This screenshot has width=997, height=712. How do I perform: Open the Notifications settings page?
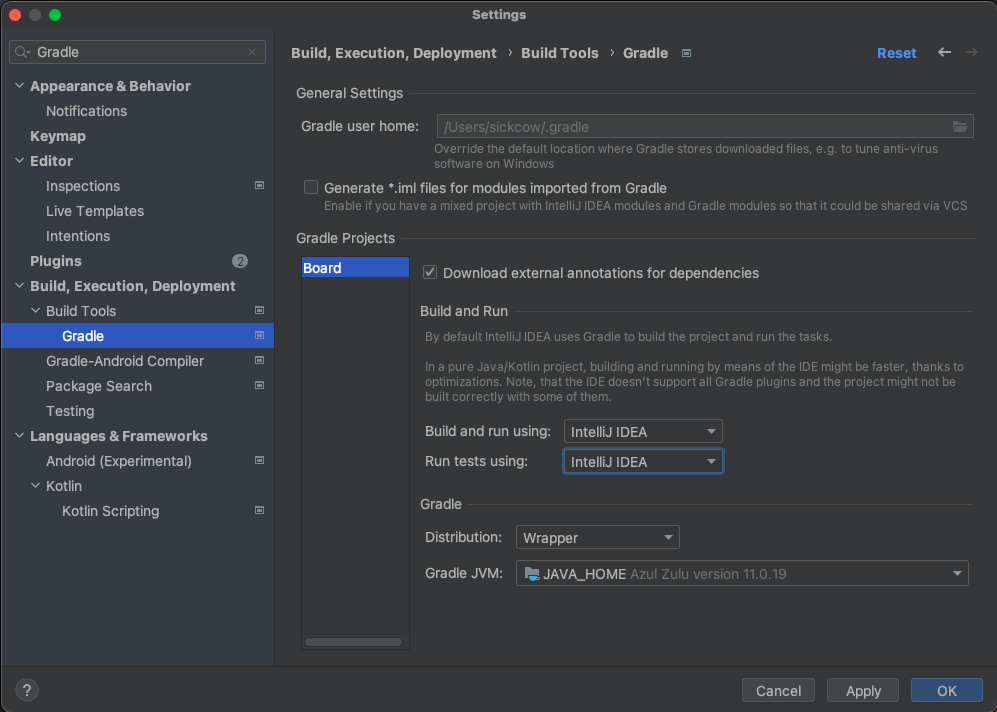click(x=86, y=111)
